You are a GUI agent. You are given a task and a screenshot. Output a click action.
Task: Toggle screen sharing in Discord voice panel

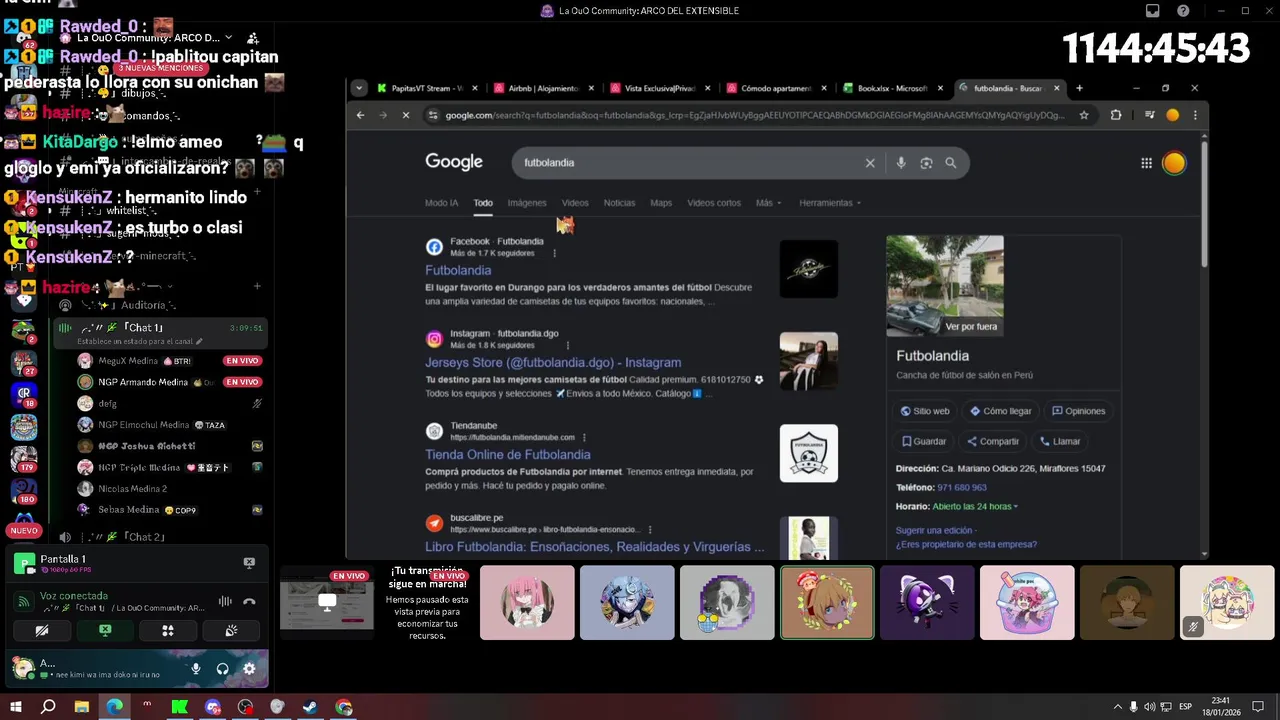(105, 631)
